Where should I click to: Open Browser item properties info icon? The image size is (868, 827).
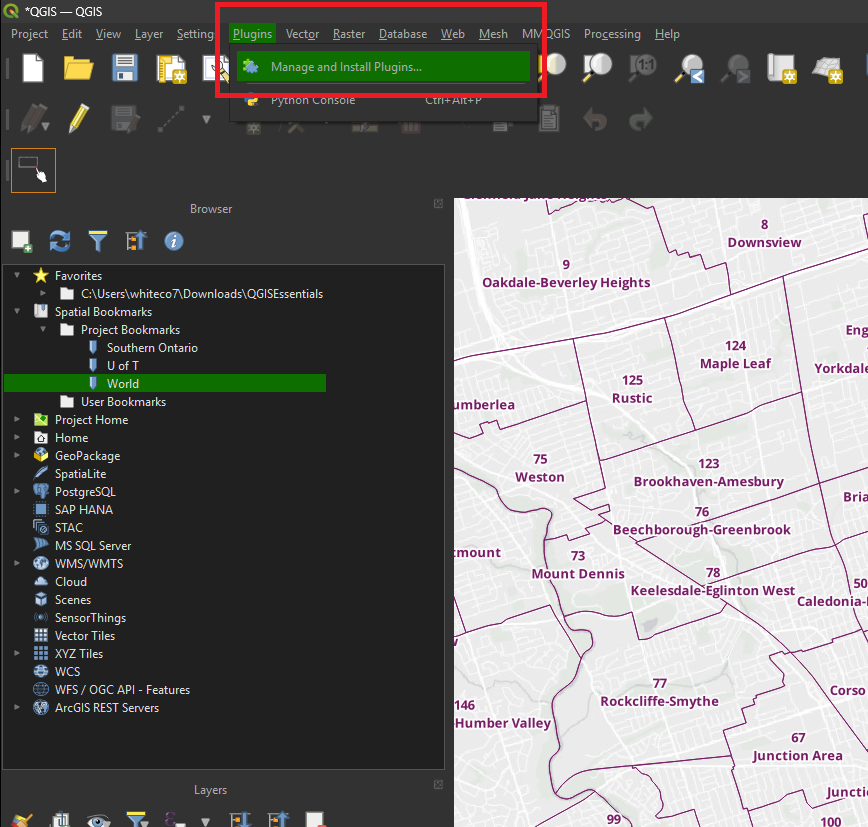click(x=174, y=241)
